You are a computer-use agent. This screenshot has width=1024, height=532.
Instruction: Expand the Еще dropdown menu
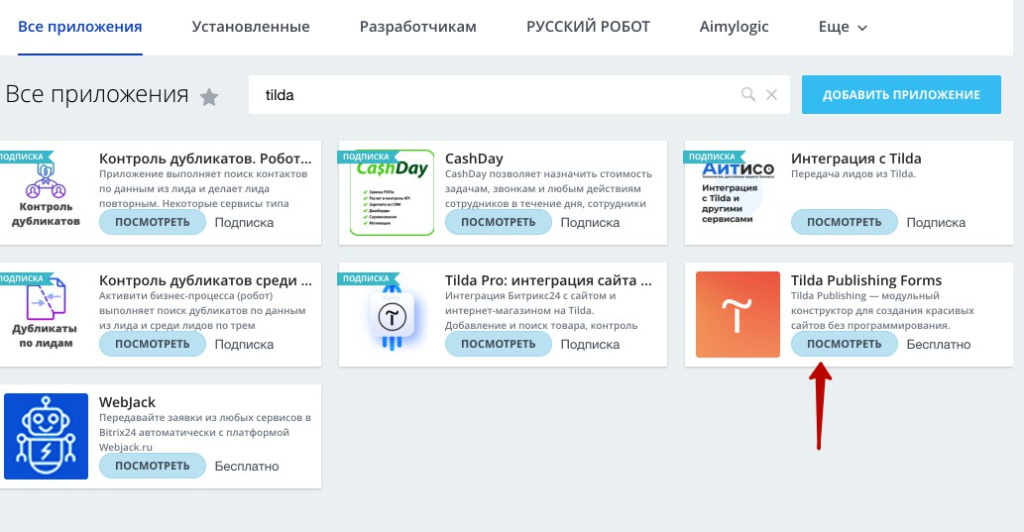[842, 27]
